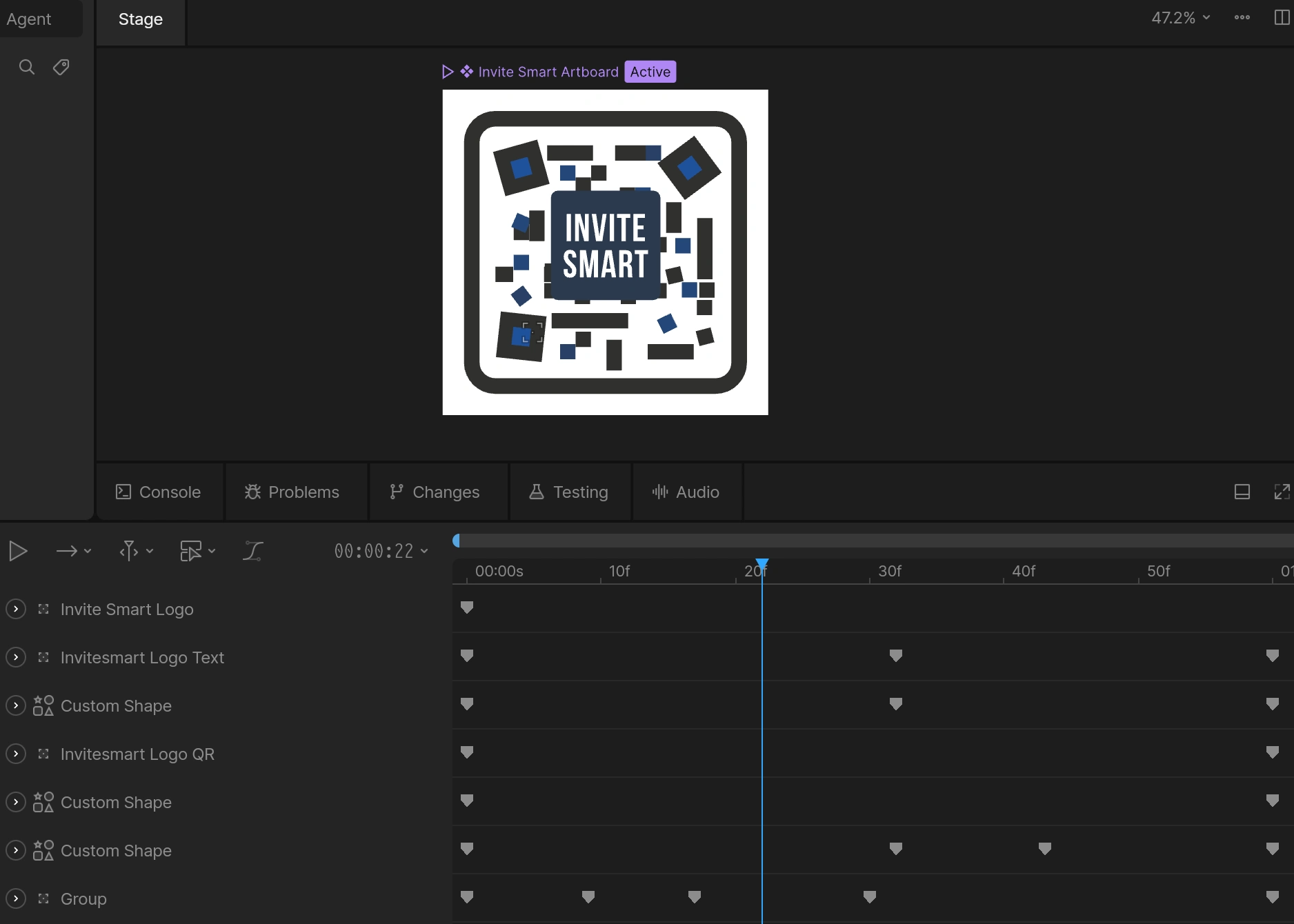Click the timeline range scrollbar start handle

[457, 541]
